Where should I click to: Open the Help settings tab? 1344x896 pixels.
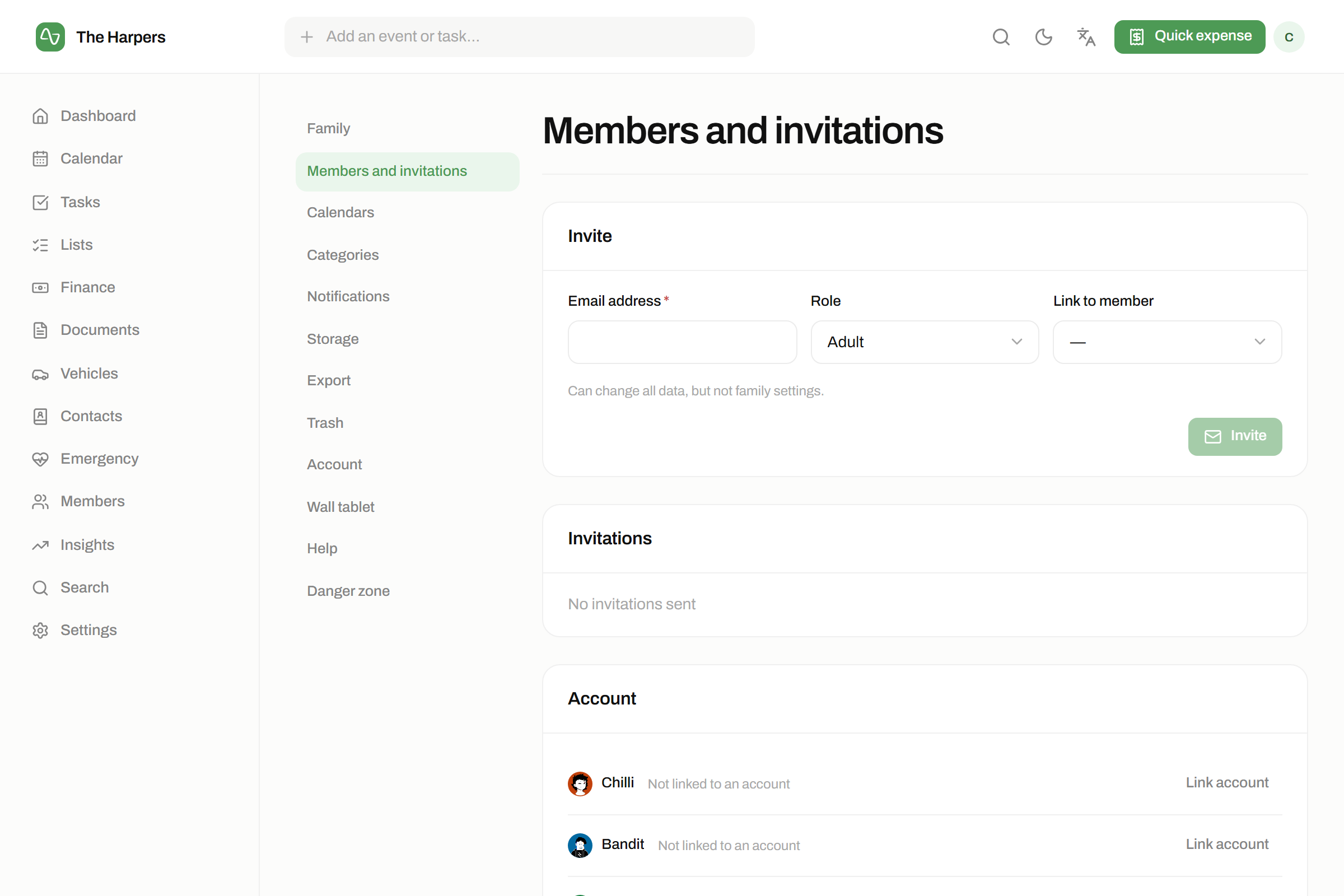point(408,549)
